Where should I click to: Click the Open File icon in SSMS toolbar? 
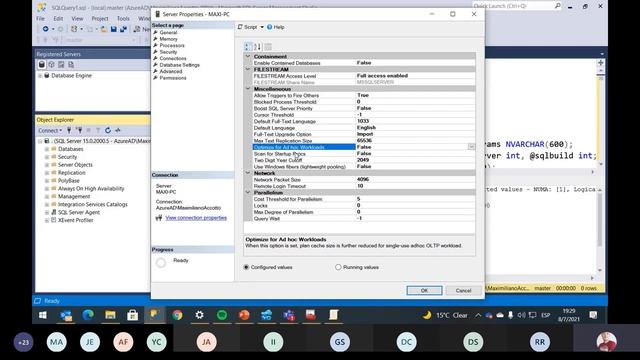pyautogui.click(x=104, y=29)
